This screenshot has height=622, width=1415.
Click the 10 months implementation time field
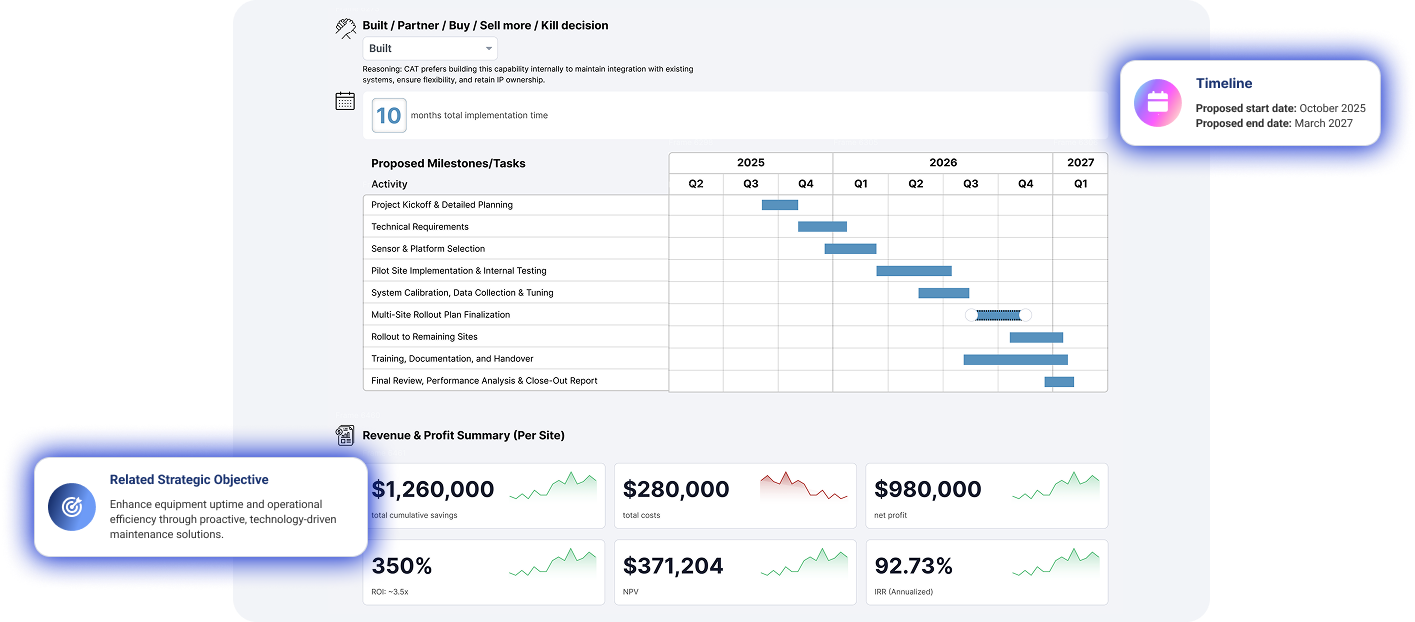tap(388, 115)
